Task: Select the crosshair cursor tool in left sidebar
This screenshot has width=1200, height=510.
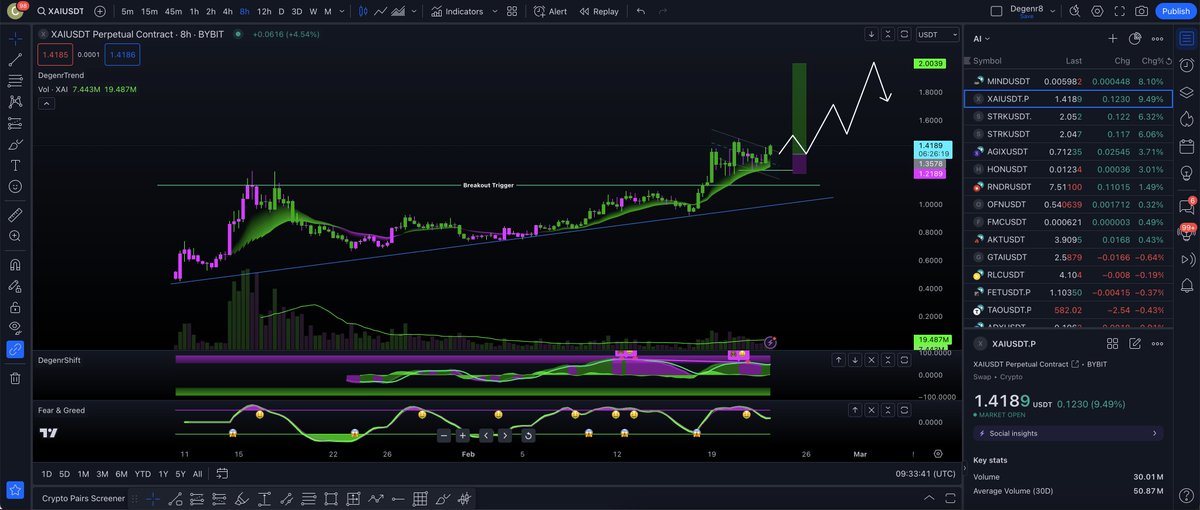Action: 15,38
